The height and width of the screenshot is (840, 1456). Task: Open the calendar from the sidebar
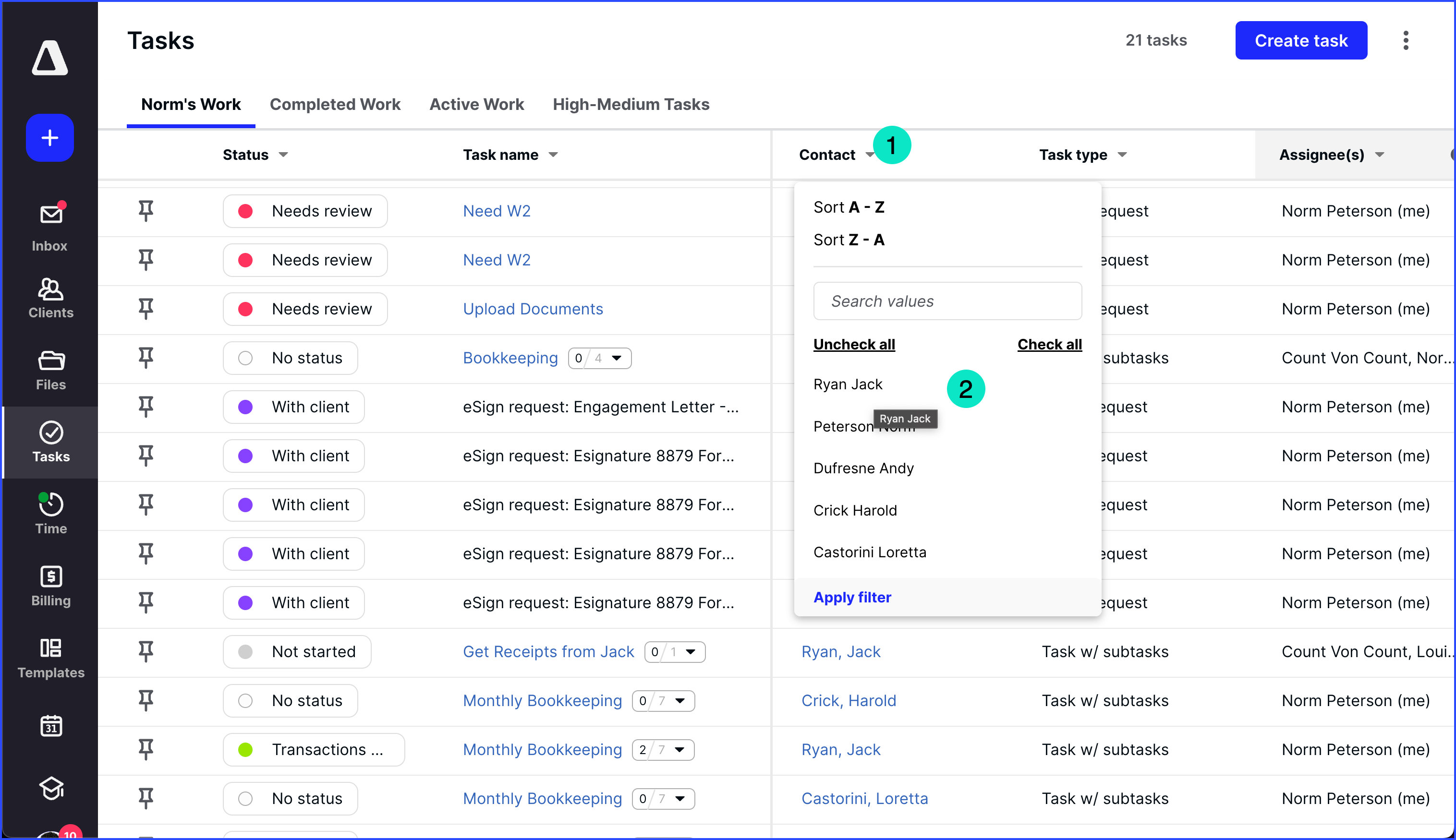coord(50,726)
